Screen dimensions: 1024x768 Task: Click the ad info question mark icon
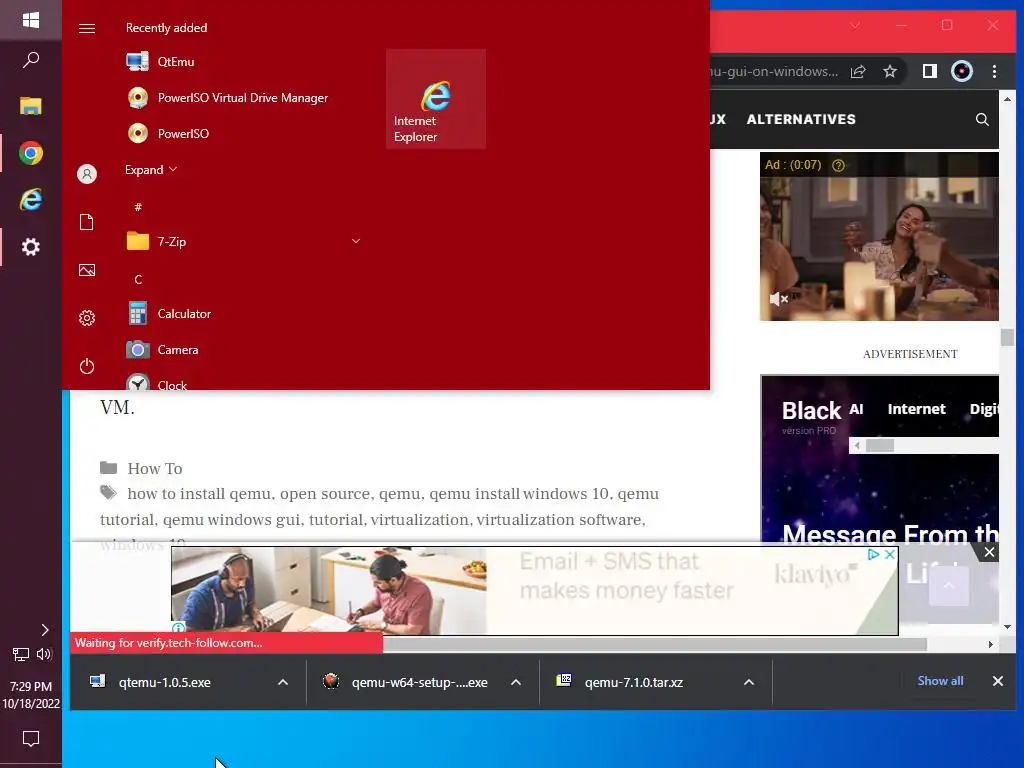tap(838, 165)
